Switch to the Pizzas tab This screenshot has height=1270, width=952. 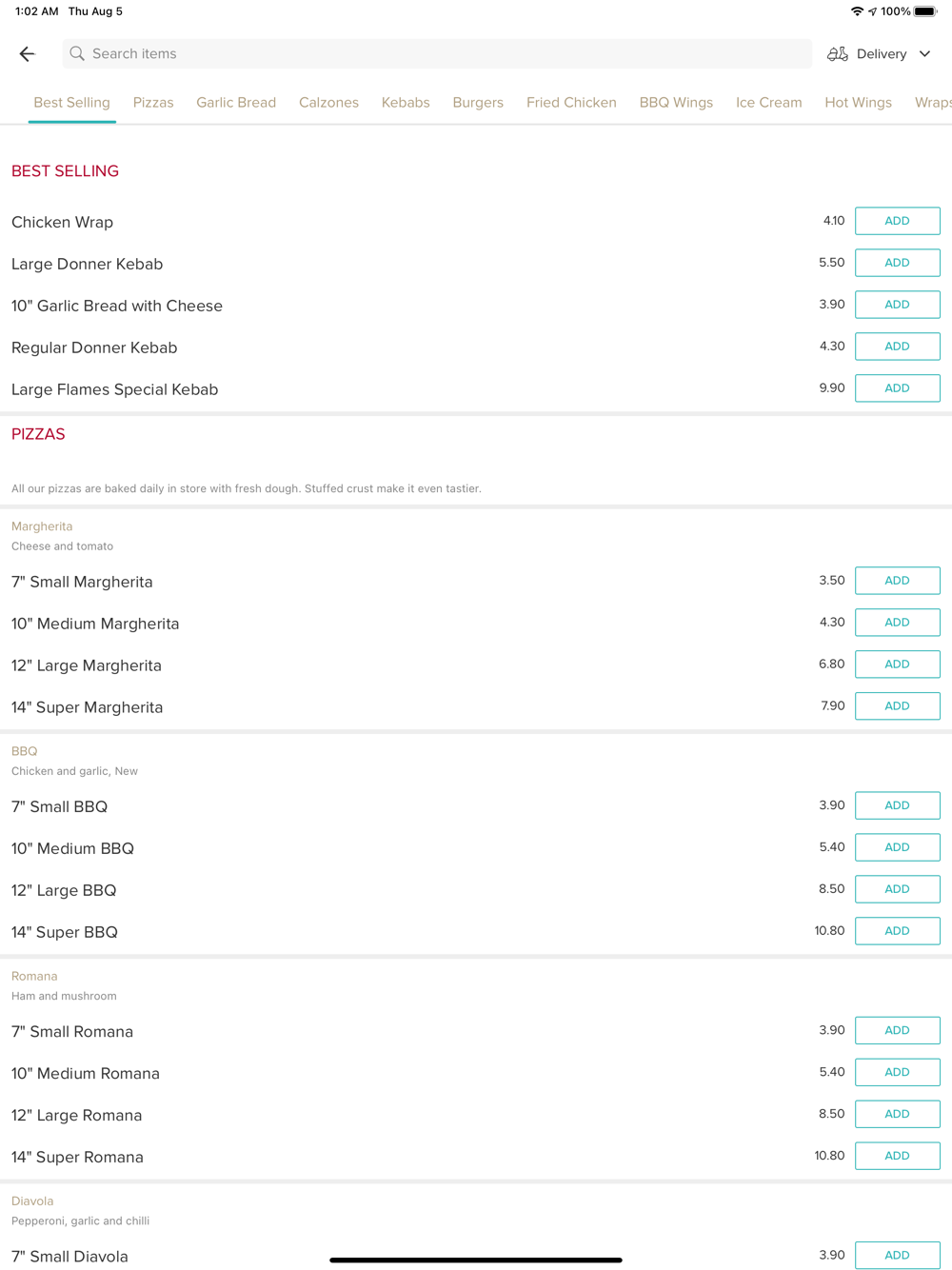click(153, 103)
